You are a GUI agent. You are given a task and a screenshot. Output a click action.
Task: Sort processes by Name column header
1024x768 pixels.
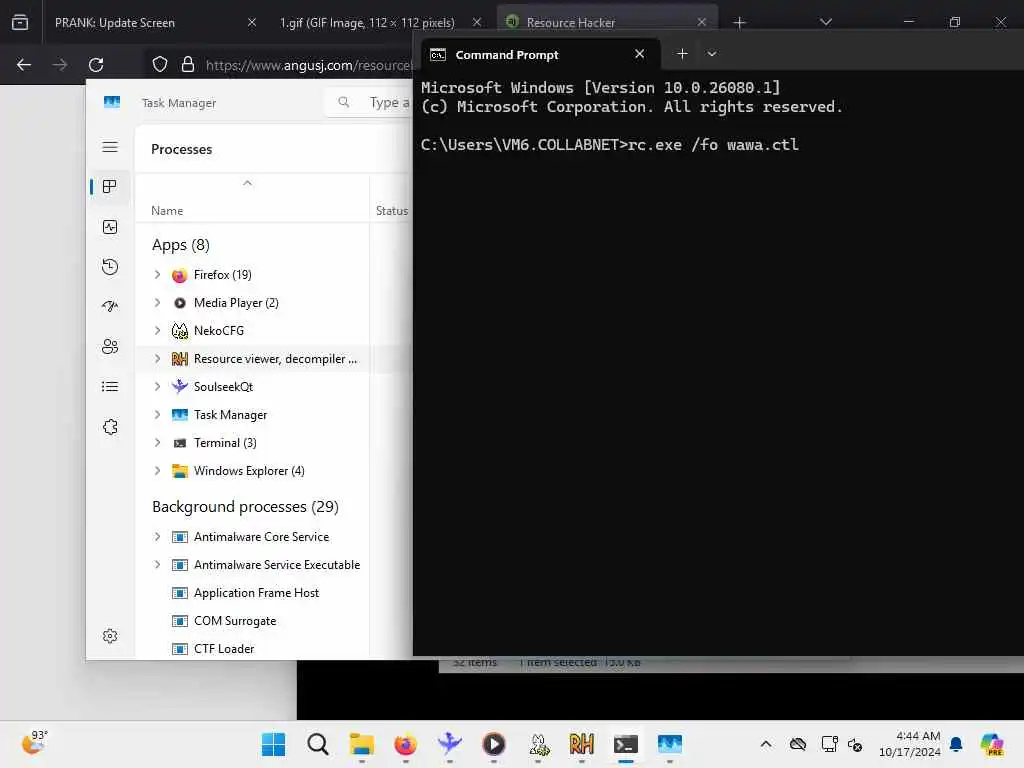pyautogui.click(x=252, y=199)
